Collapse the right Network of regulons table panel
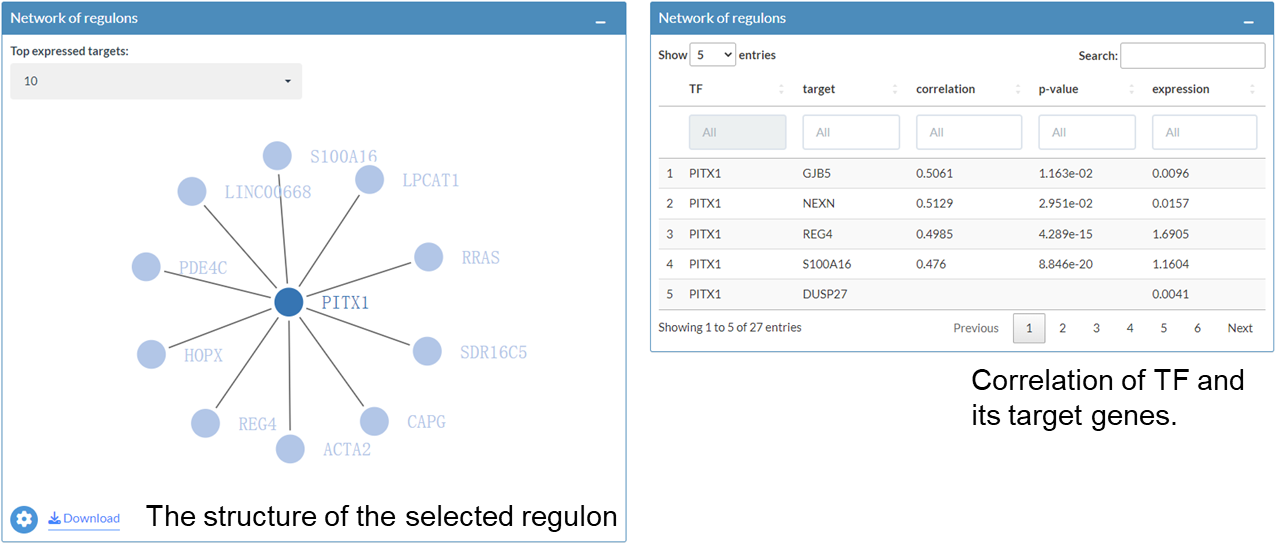Screen dimensions: 1275x551 point(1248,20)
